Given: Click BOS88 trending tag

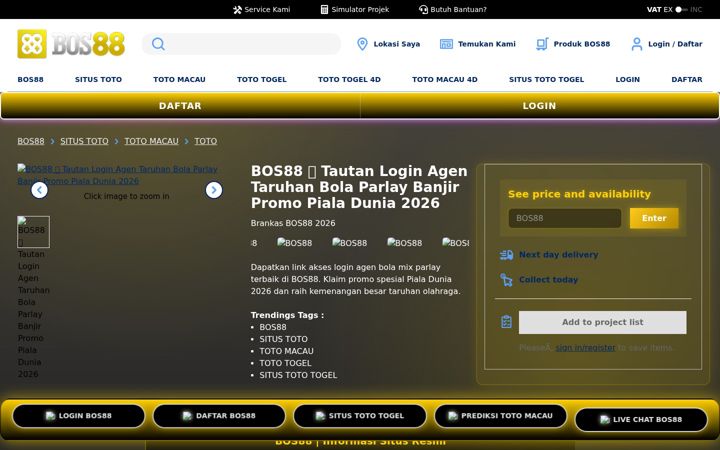Looking at the screenshot, I should click(273, 327).
